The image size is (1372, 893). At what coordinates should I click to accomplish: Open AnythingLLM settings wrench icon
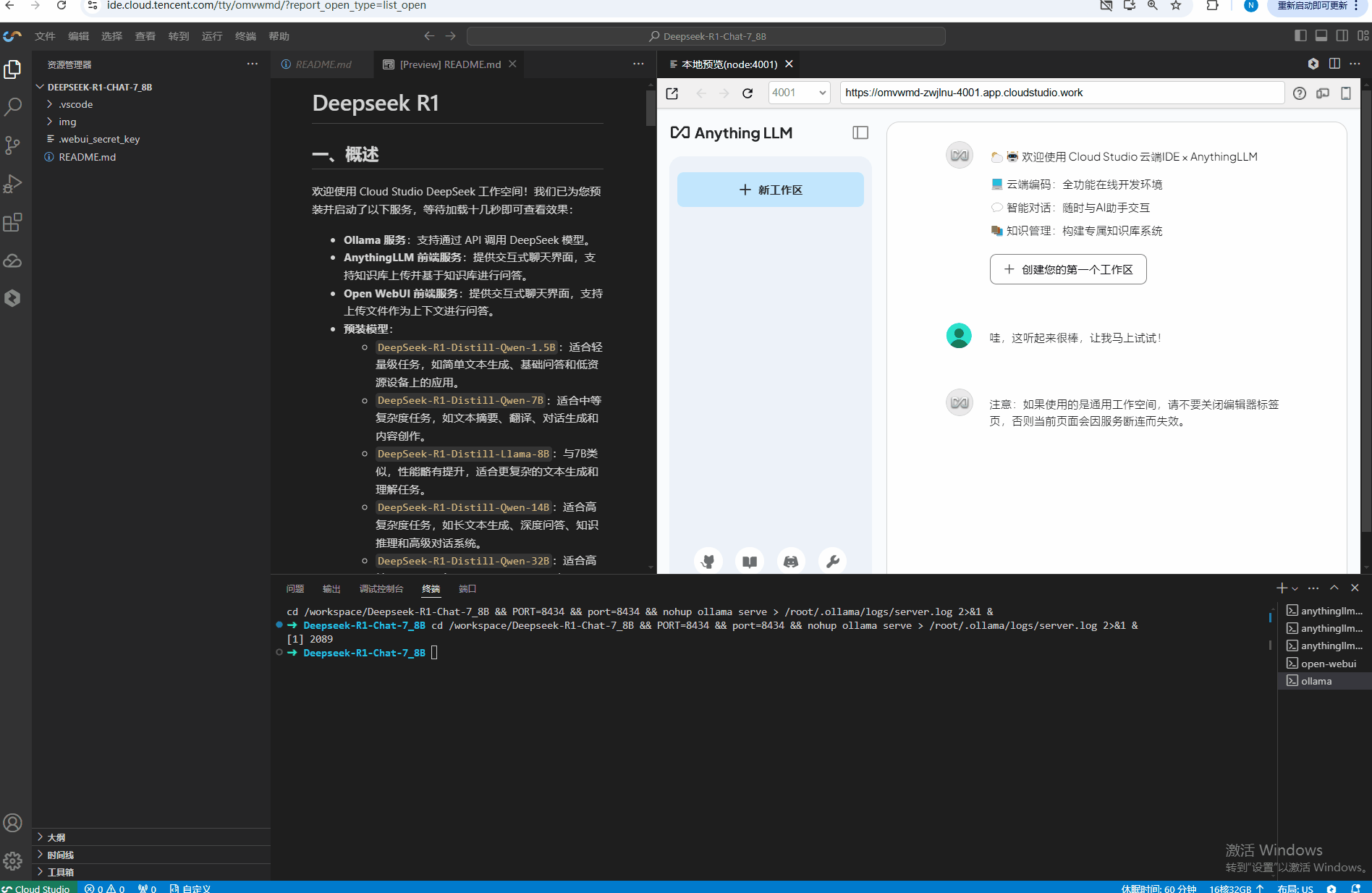click(x=832, y=561)
